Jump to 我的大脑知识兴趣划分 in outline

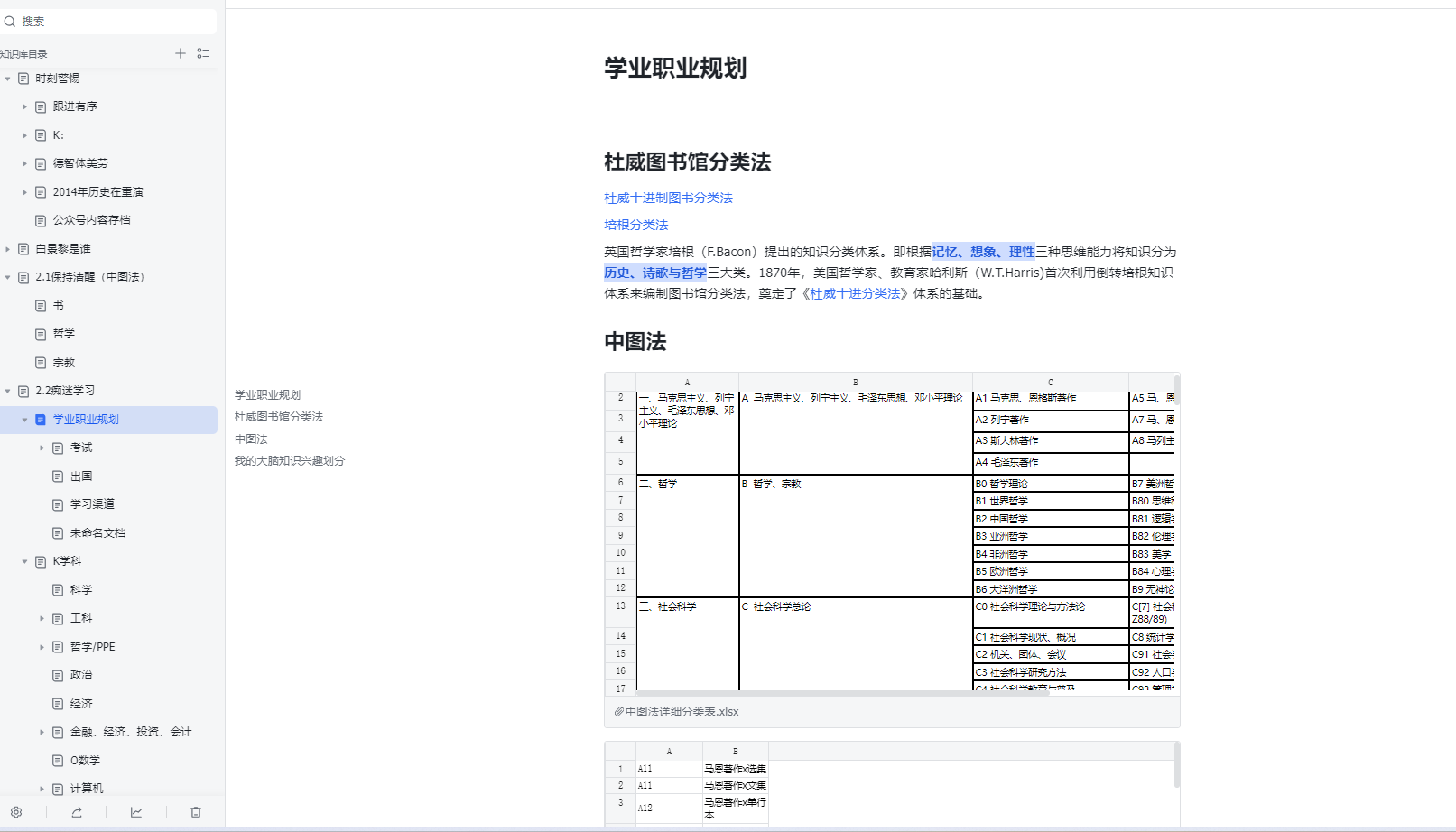290,461
